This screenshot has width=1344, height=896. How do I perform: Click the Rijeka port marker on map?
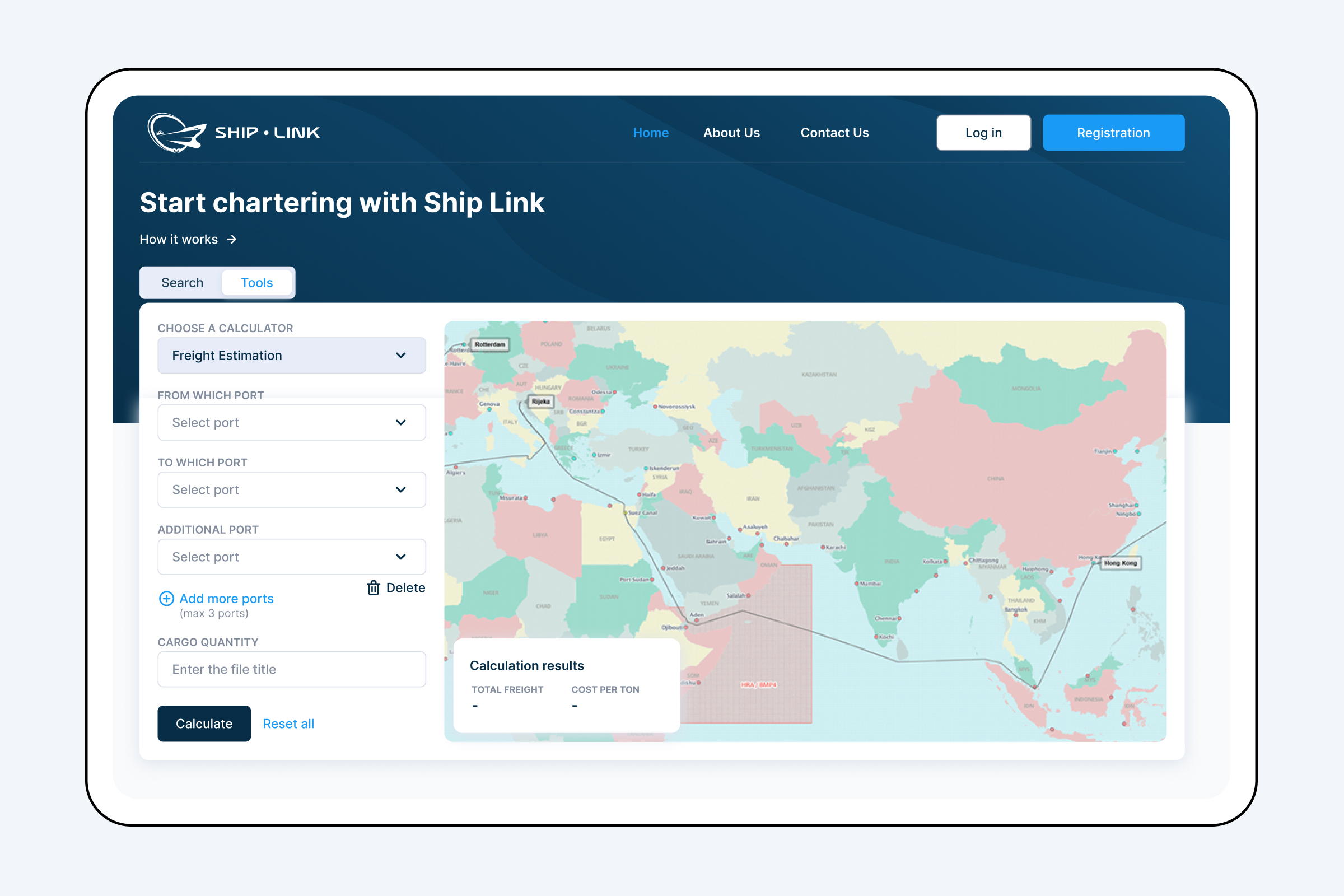click(x=540, y=402)
